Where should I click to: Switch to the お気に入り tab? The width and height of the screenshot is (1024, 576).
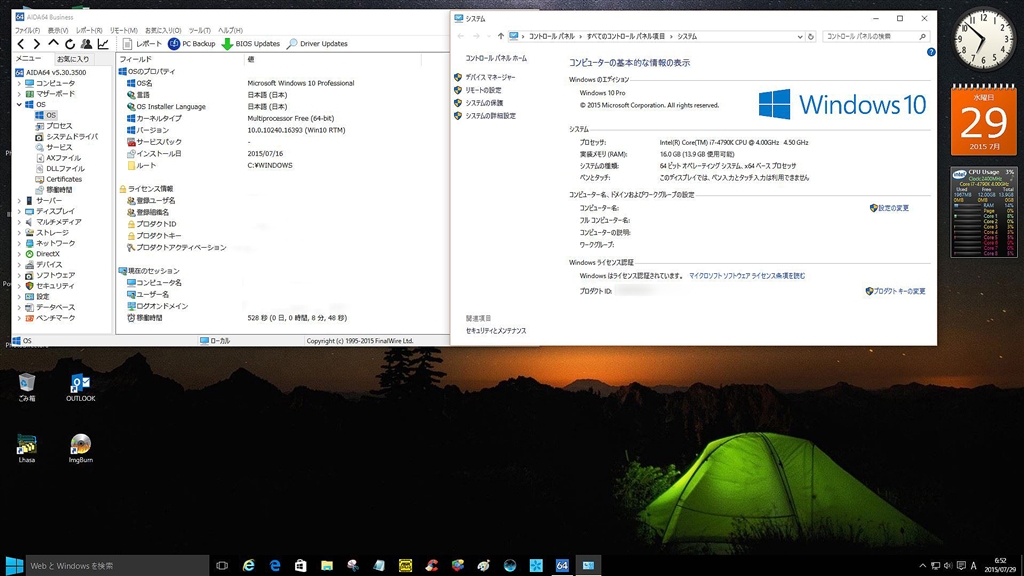coord(72,59)
